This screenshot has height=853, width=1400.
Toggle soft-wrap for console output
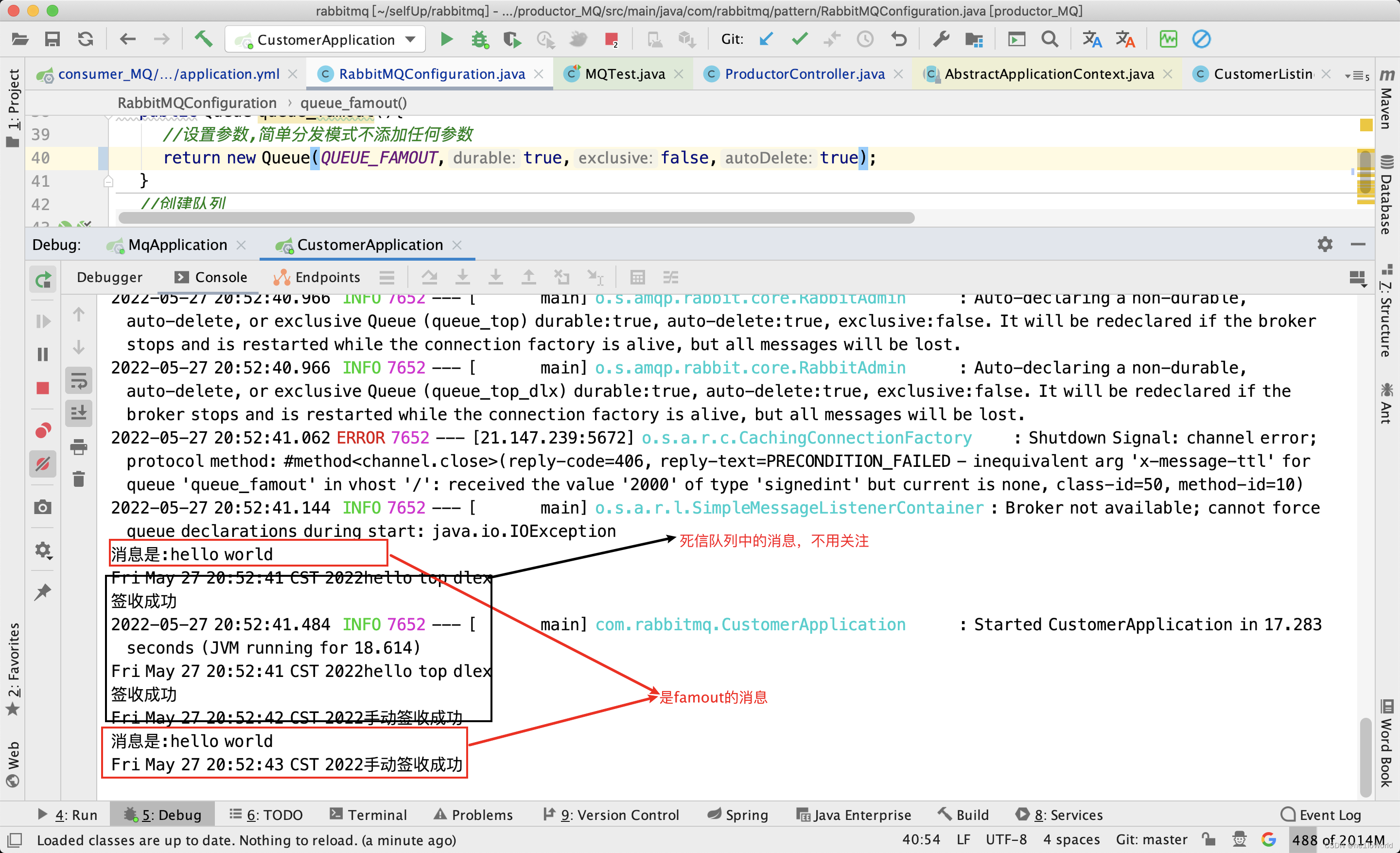coord(78,380)
